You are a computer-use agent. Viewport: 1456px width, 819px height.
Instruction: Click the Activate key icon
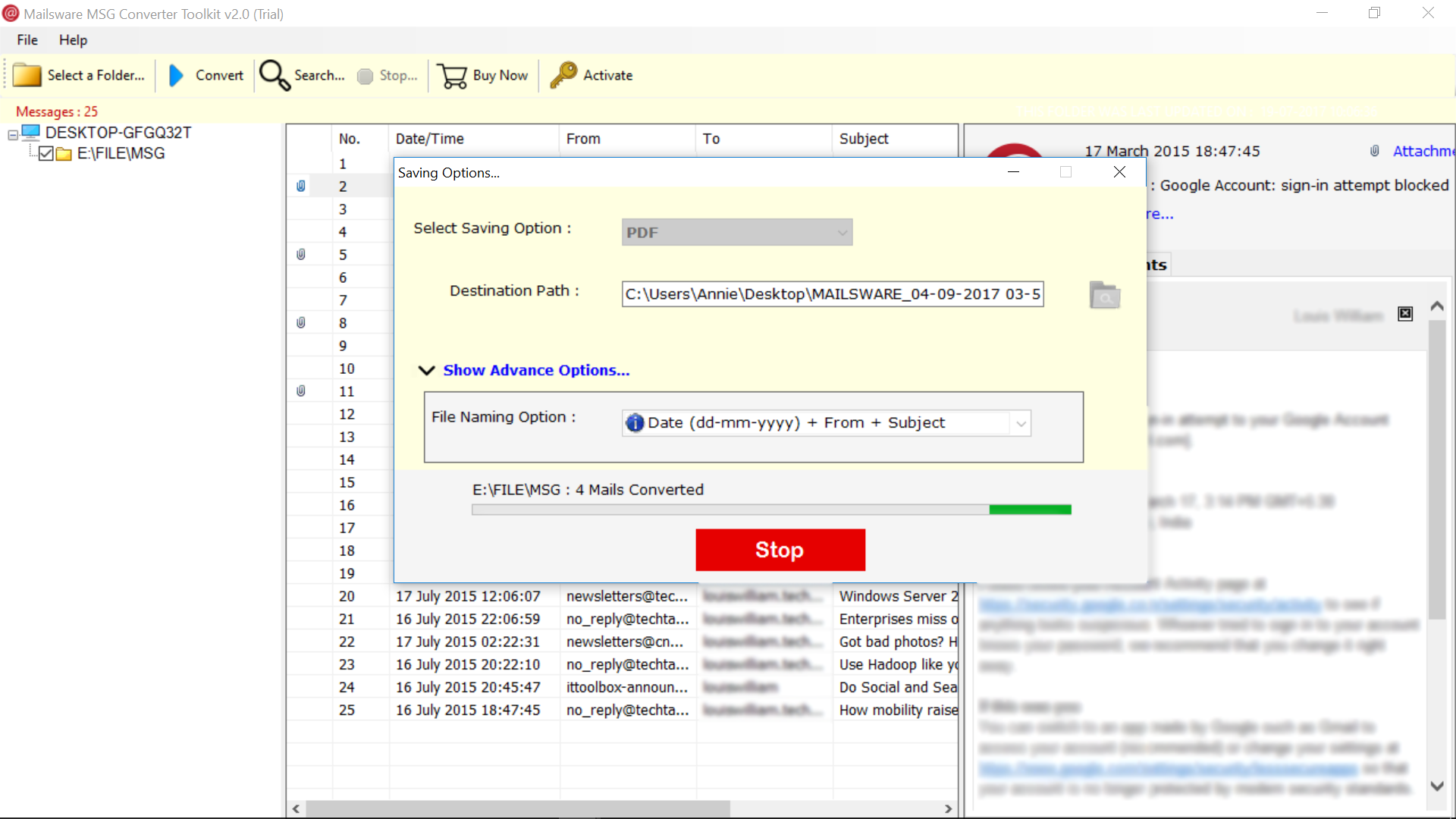(563, 75)
